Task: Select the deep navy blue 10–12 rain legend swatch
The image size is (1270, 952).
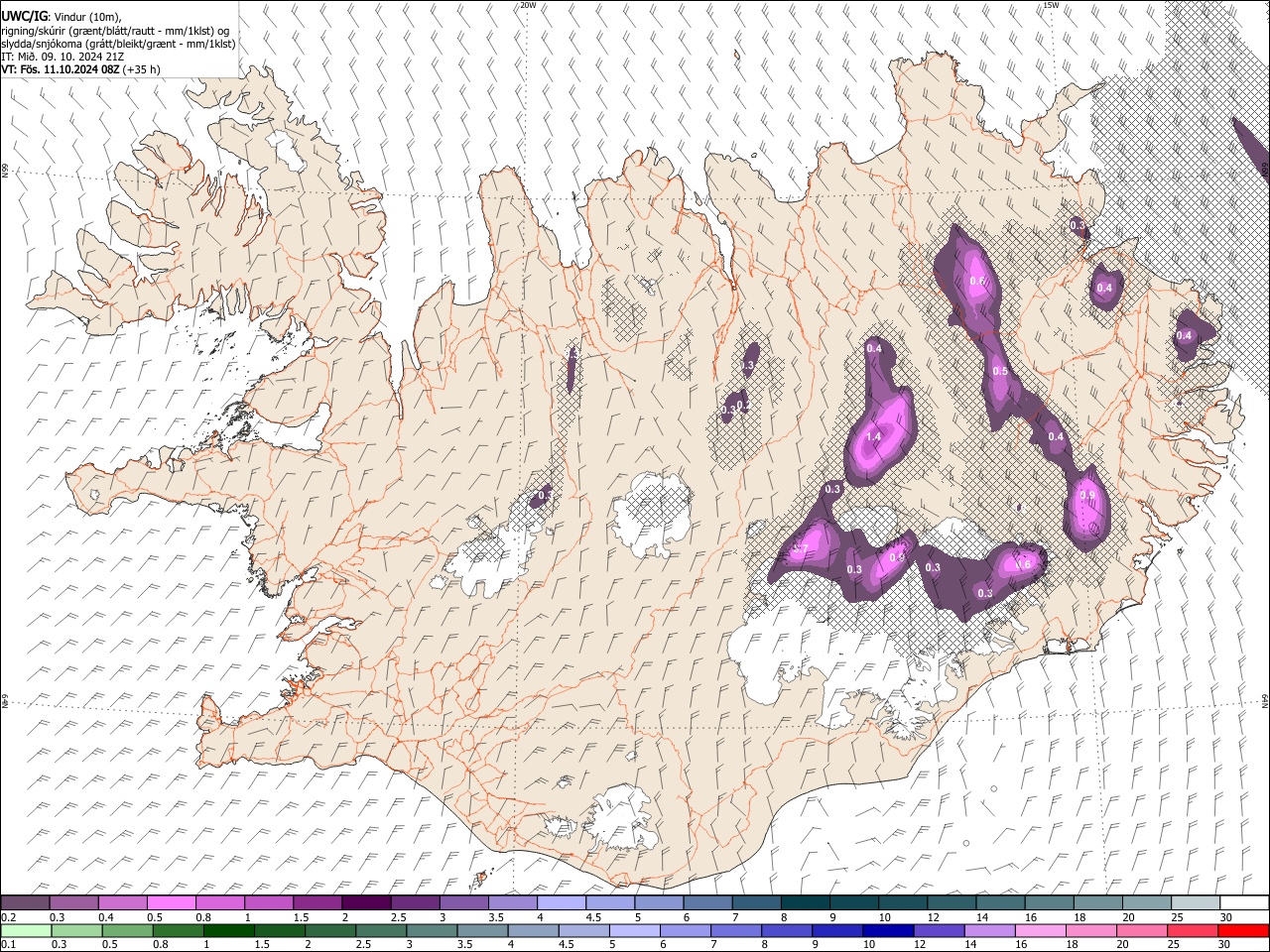Action: [x=889, y=930]
